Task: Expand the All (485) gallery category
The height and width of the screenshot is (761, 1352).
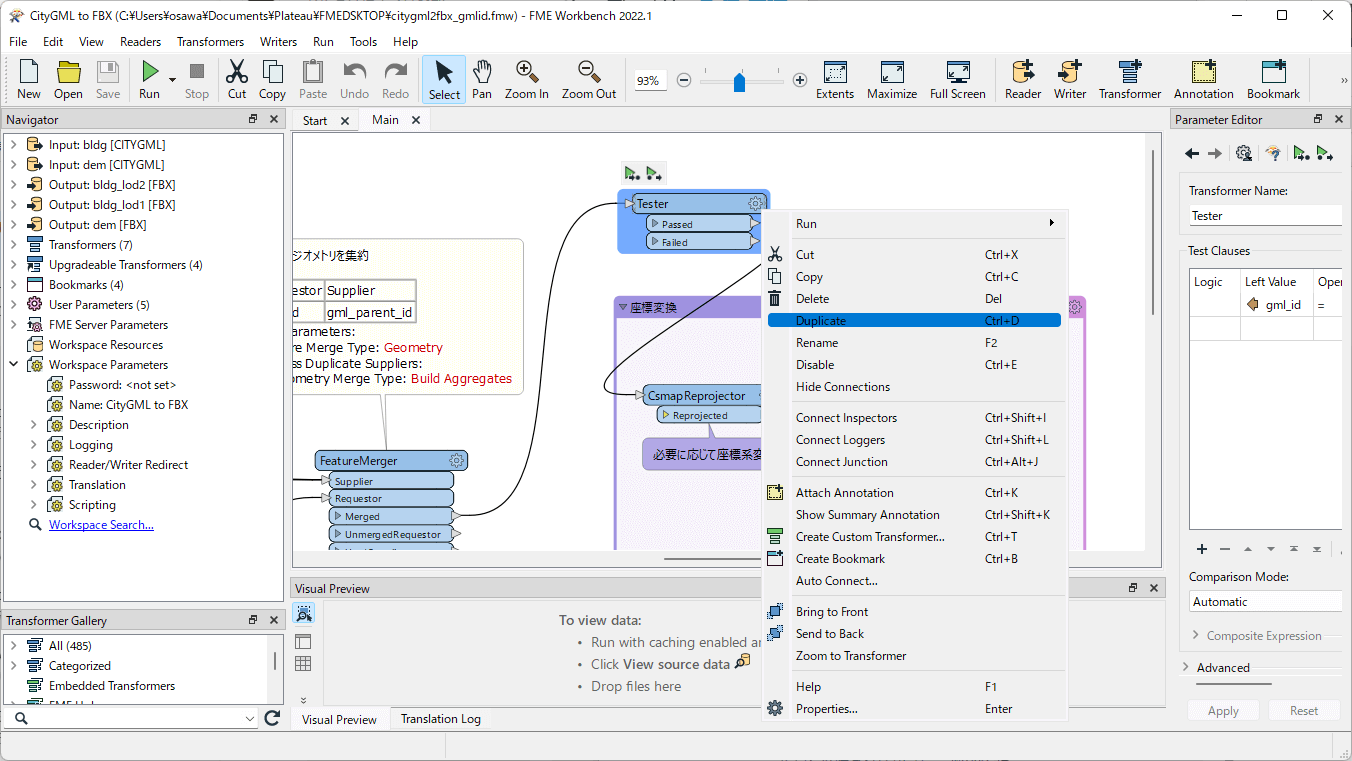Action: (x=13, y=646)
